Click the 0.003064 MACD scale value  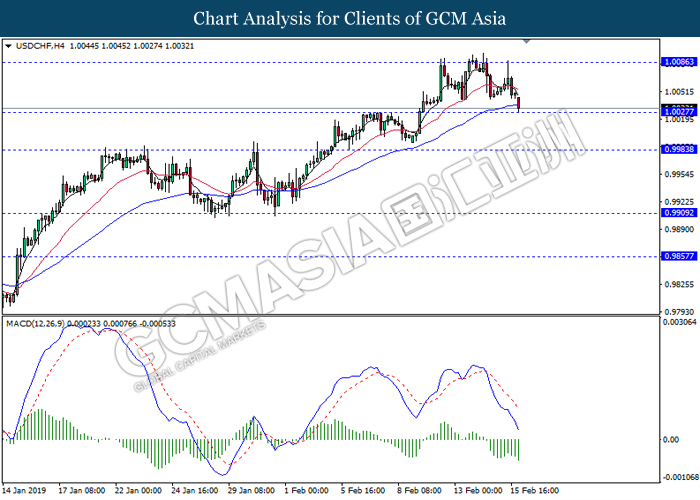click(x=679, y=322)
